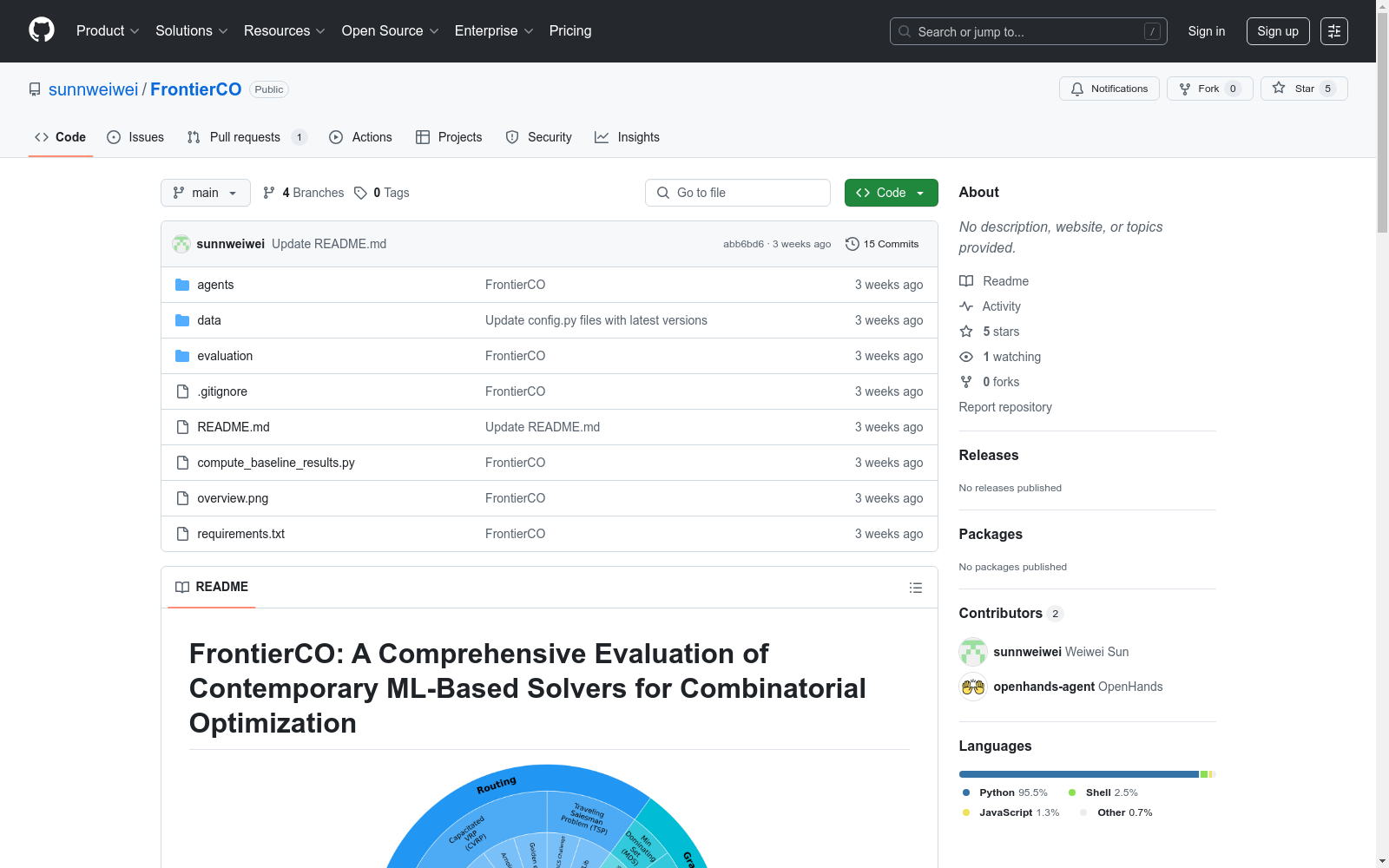Screen dimensions: 1389x868
Task: Expand the Solutions menu
Action: click(x=192, y=31)
